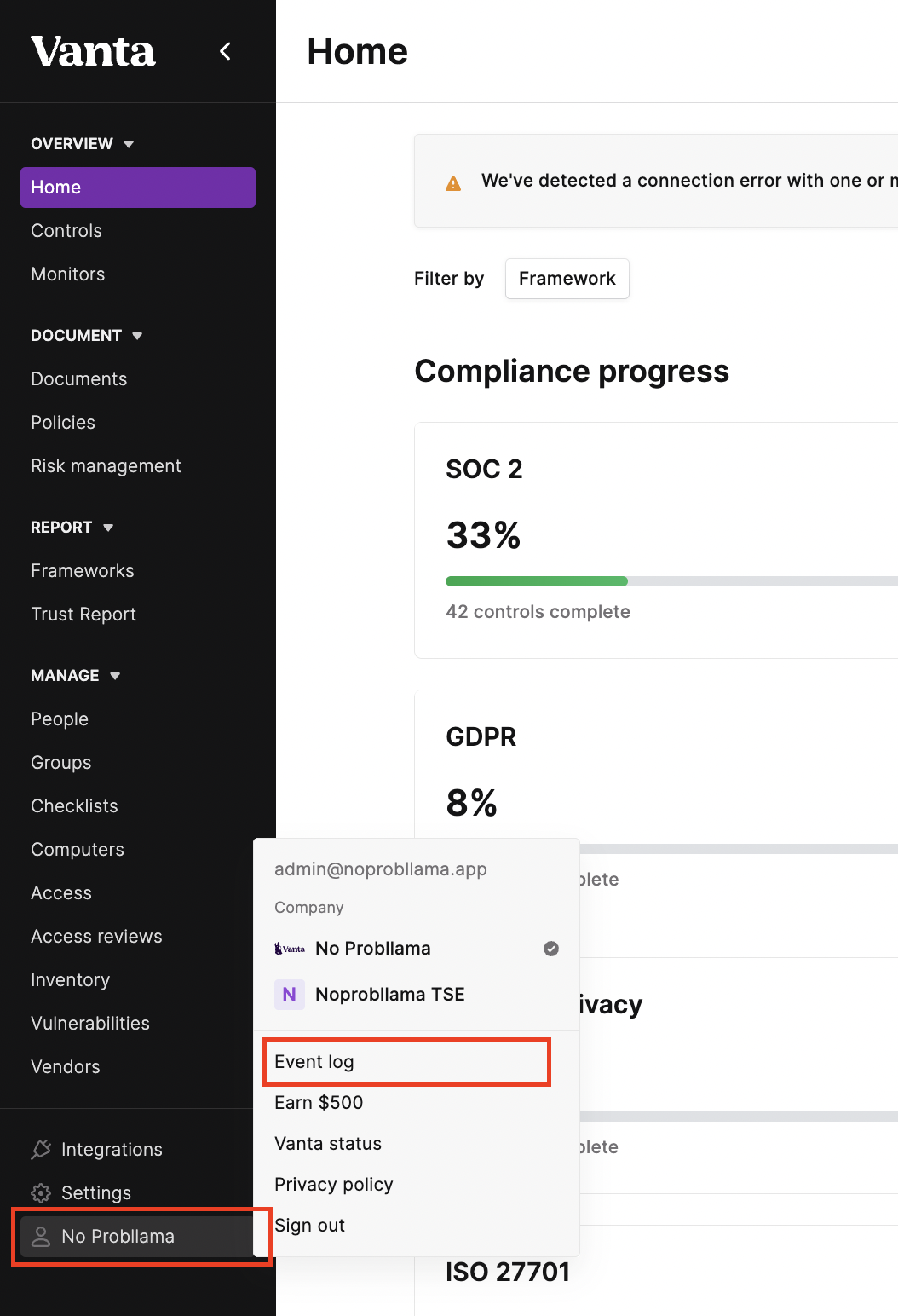Open the SOC 2 compliance card title
898x1316 pixels.
coord(484,470)
